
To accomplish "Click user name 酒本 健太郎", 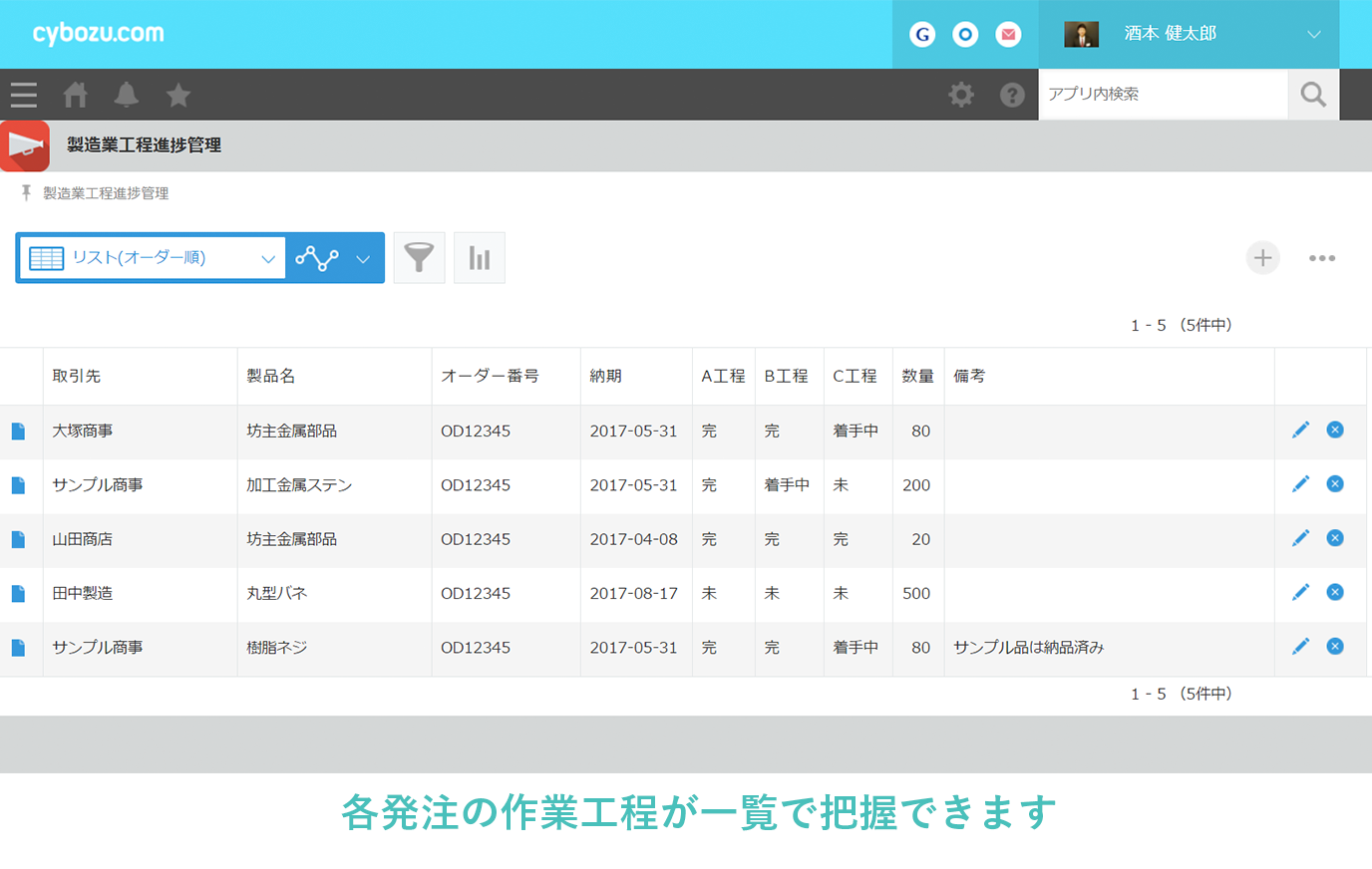I will pos(1170,33).
